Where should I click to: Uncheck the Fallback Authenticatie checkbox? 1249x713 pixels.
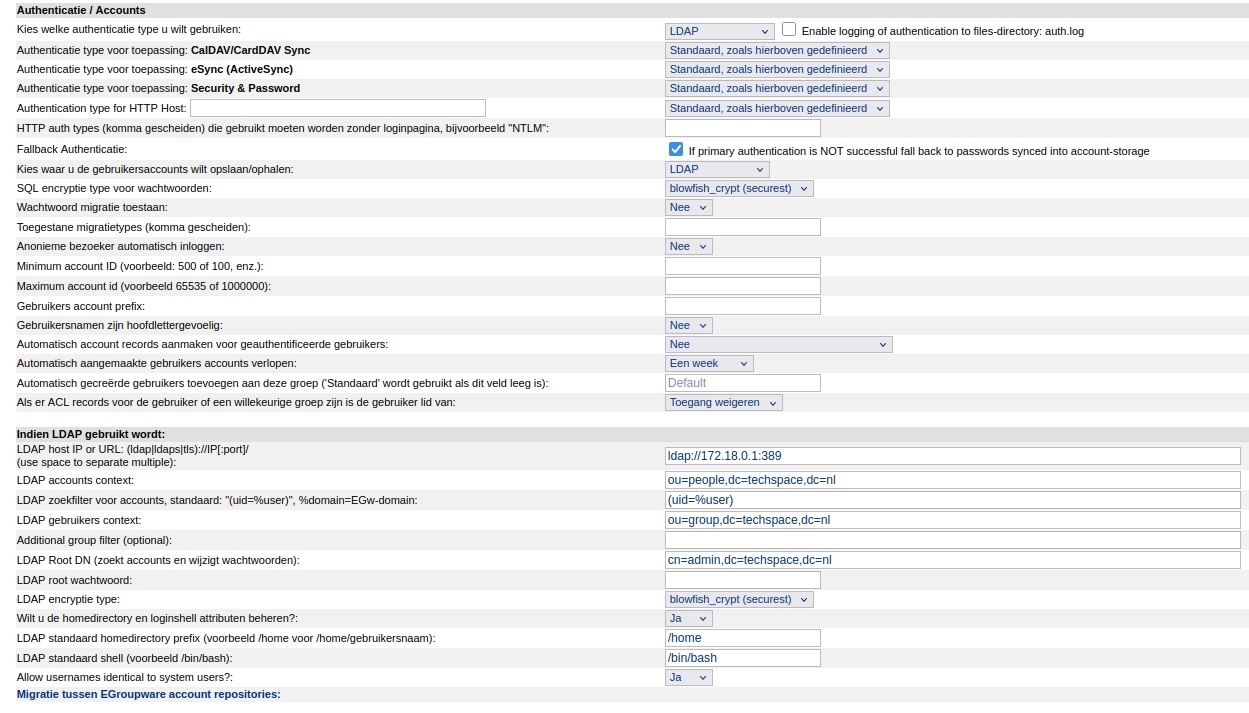pos(676,149)
